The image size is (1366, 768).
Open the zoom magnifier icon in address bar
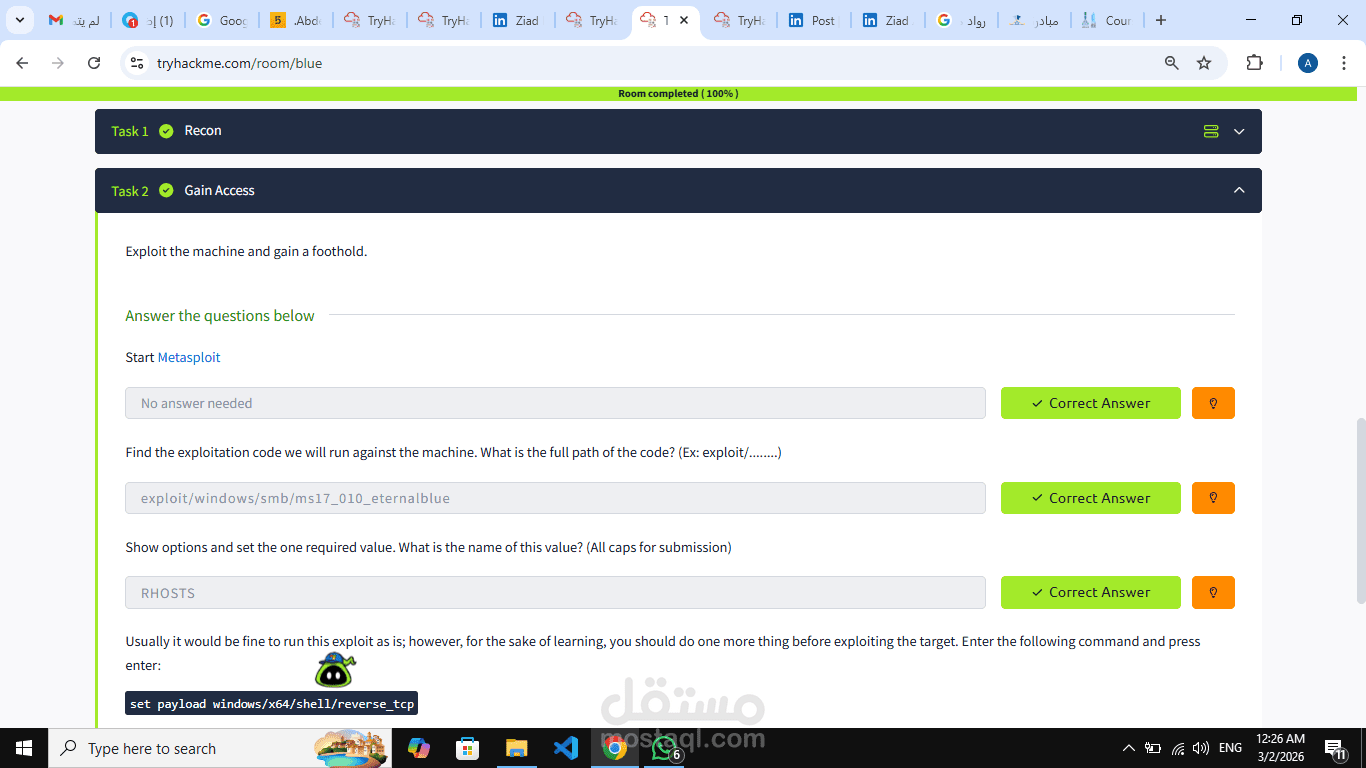point(1172,63)
